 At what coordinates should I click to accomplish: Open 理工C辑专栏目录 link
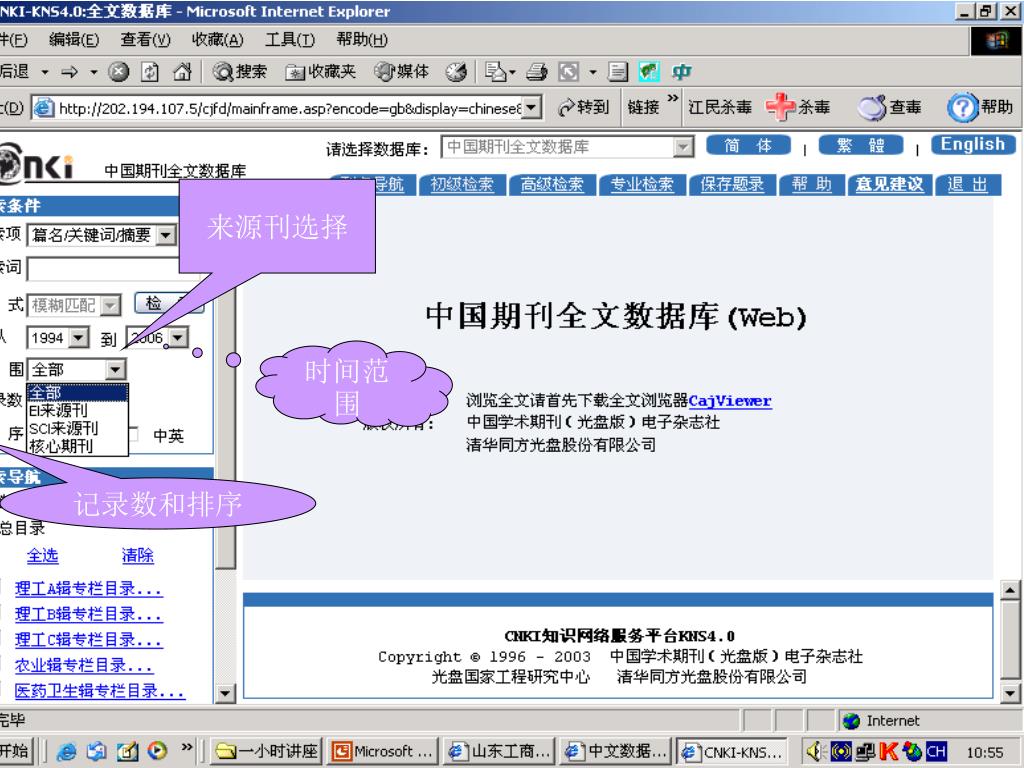(88, 639)
